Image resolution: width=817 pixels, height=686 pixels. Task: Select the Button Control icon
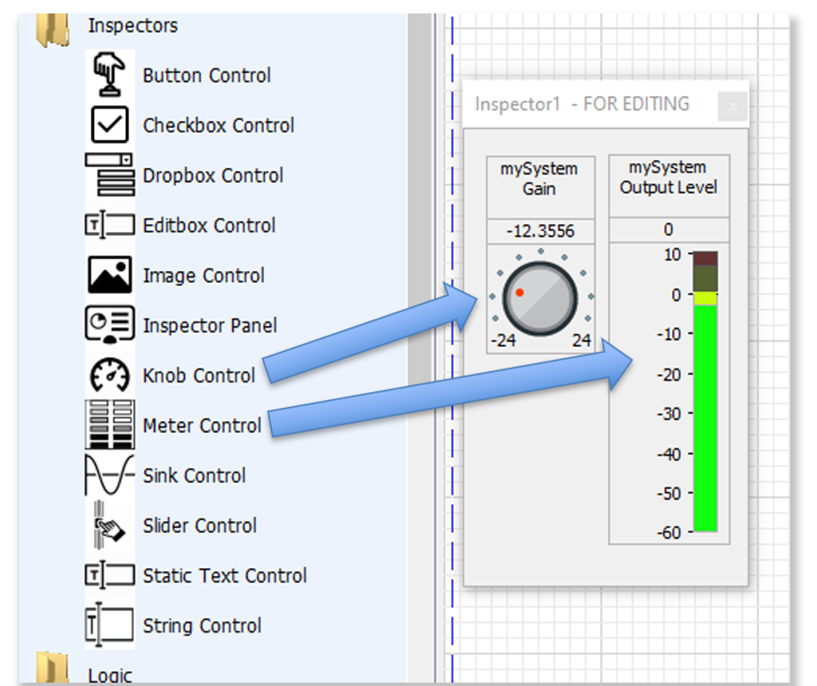pos(109,75)
